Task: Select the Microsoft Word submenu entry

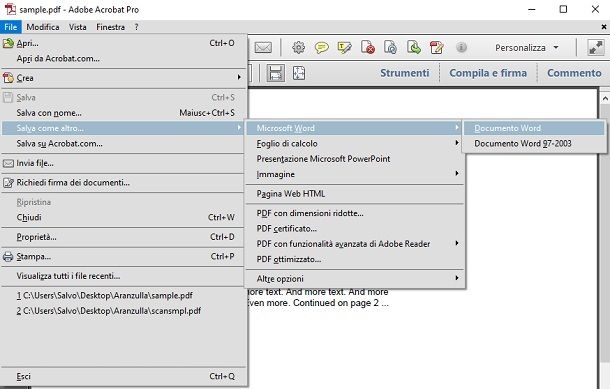Action: click(x=355, y=128)
